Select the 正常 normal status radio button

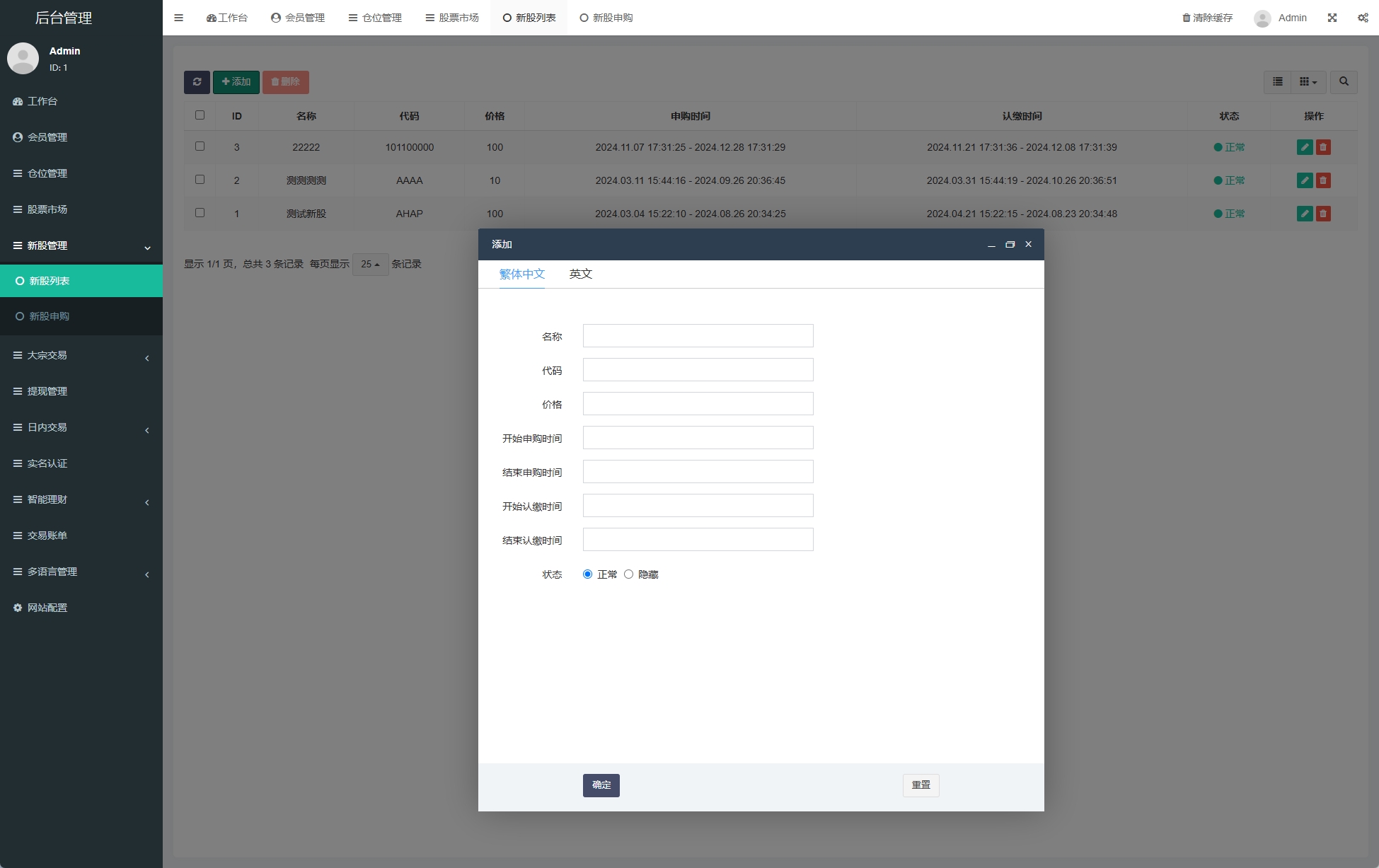[586, 574]
